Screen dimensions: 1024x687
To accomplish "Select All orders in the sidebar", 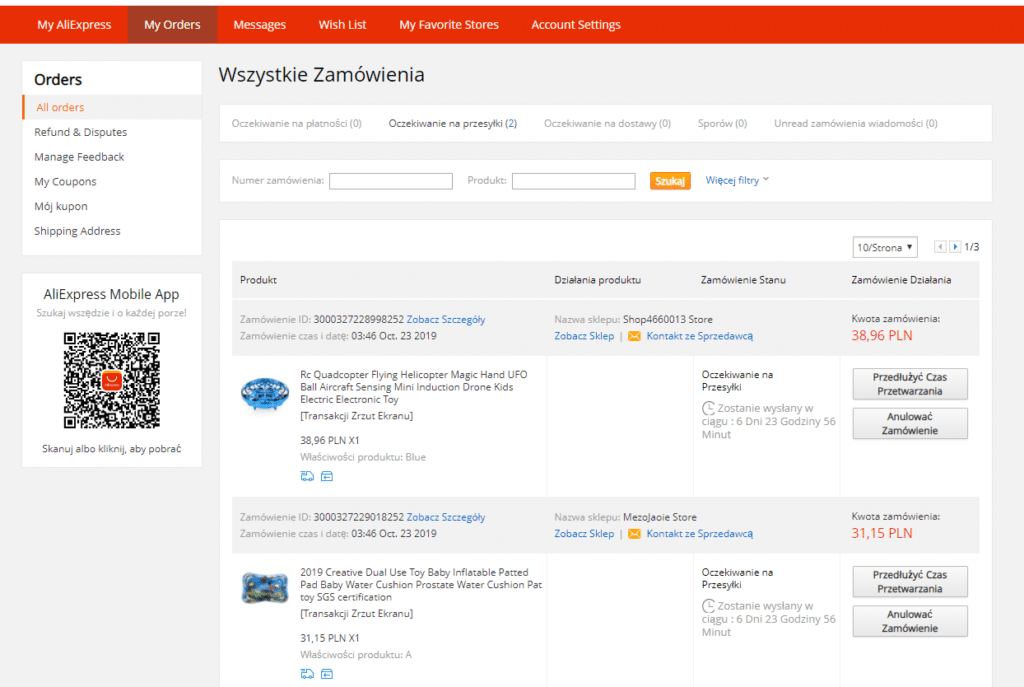I will click(112, 107).
